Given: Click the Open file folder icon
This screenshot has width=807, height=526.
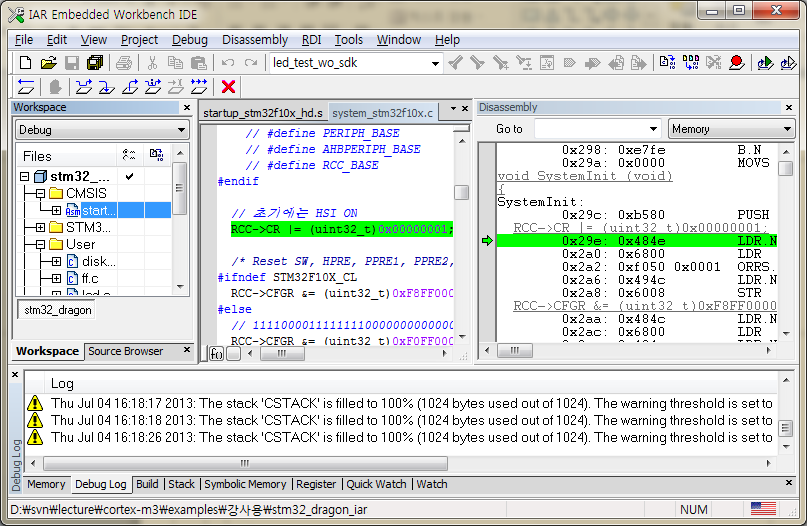Looking at the screenshot, I should 48,63.
